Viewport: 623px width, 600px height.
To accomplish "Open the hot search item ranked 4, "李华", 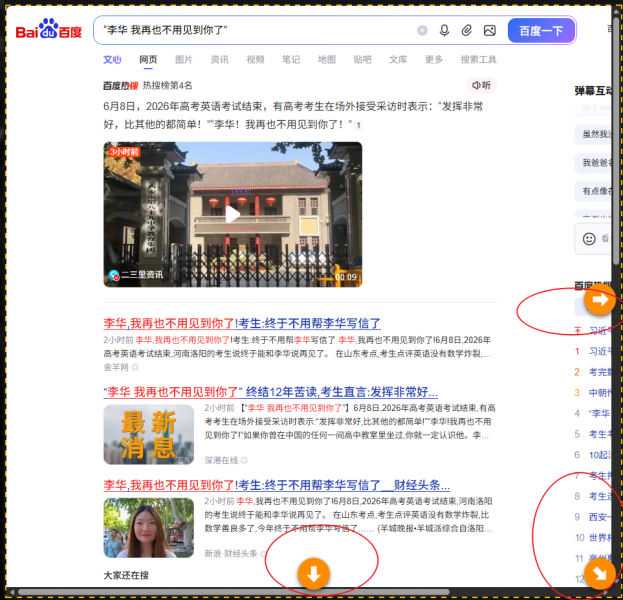I will [593, 413].
